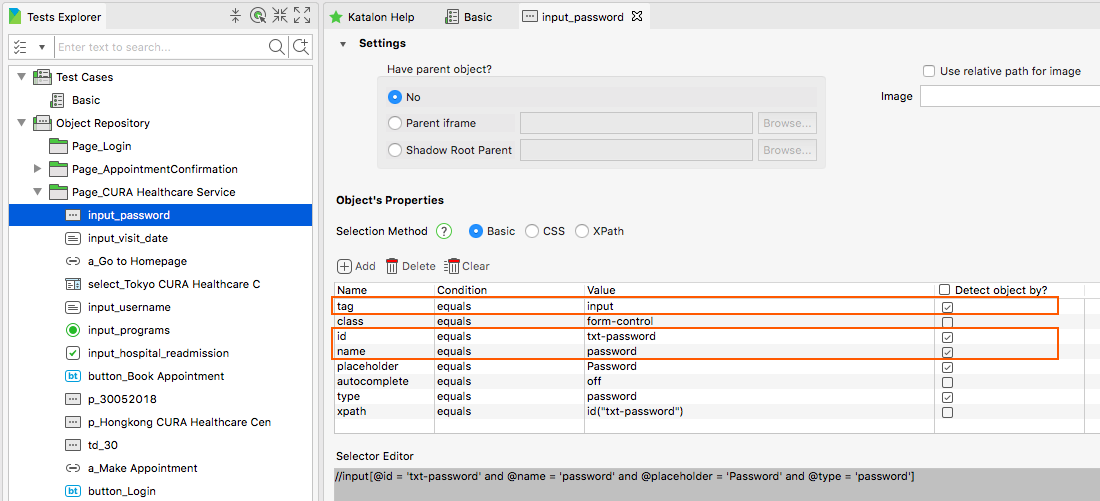Collapse the Page_CURA Healthcare Service folder
Image resolution: width=1100 pixels, height=501 pixels.
(x=38, y=192)
